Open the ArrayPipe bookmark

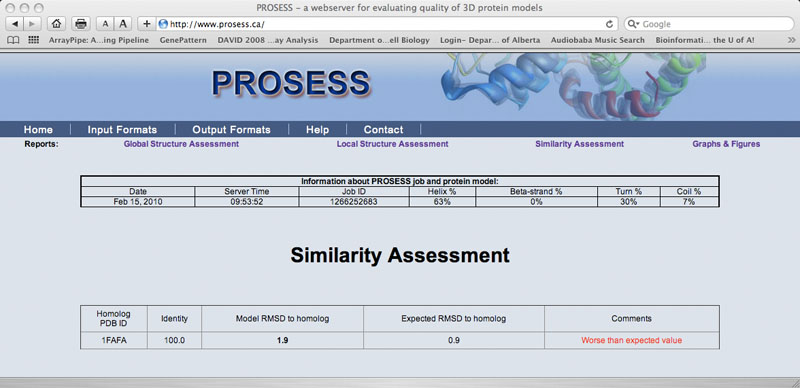[x=99, y=40]
